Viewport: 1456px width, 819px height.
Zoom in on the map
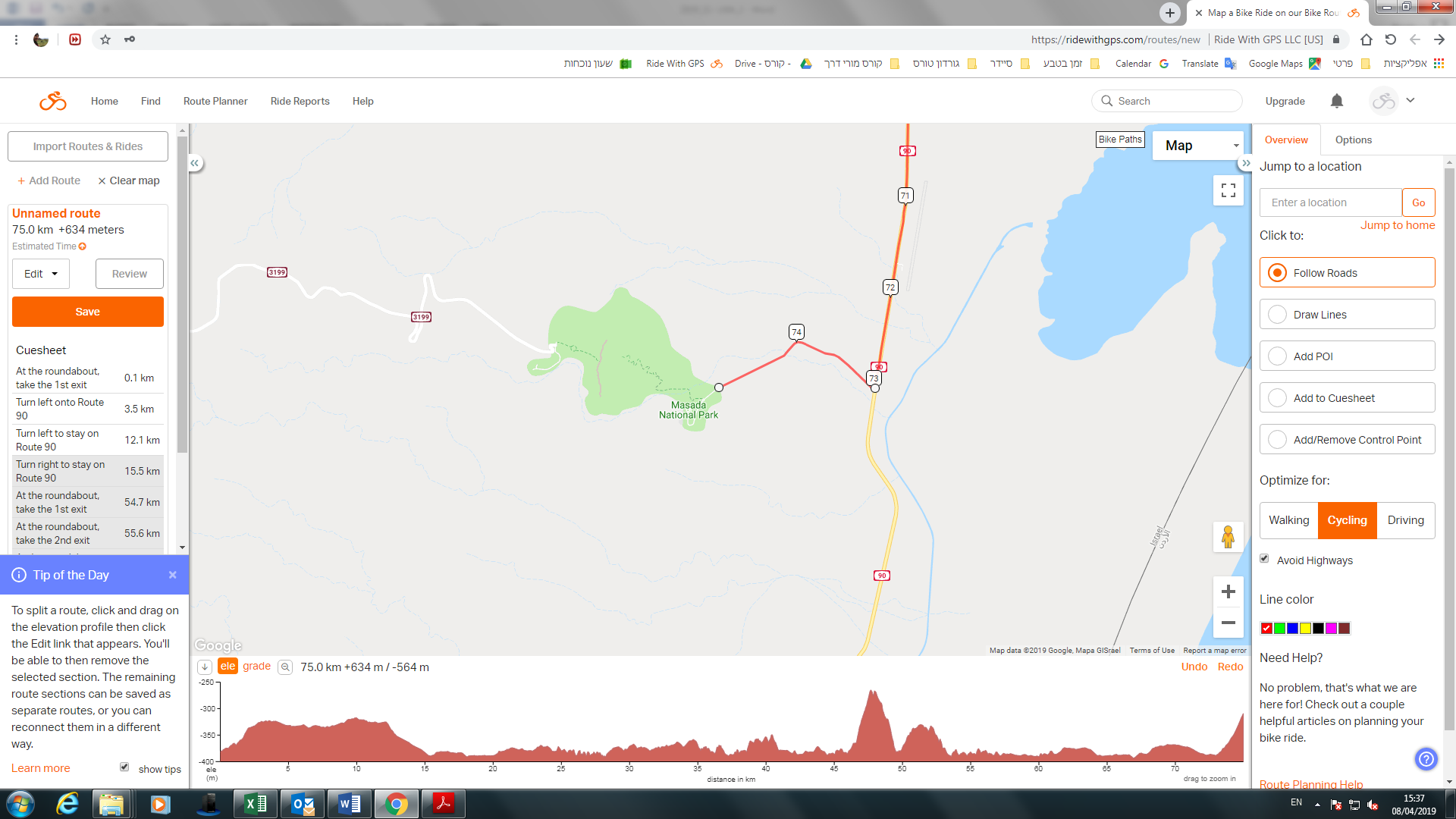(x=1228, y=591)
